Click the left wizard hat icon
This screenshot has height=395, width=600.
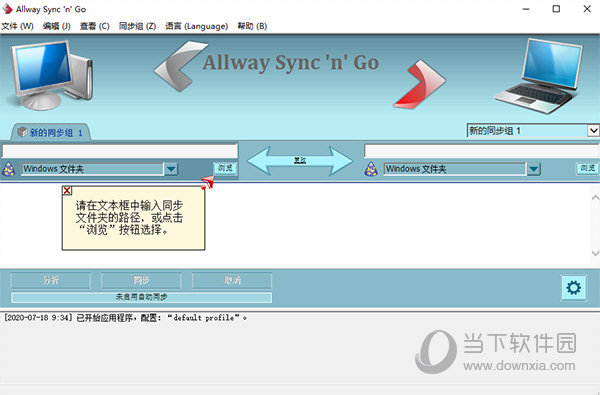[x=9, y=169]
